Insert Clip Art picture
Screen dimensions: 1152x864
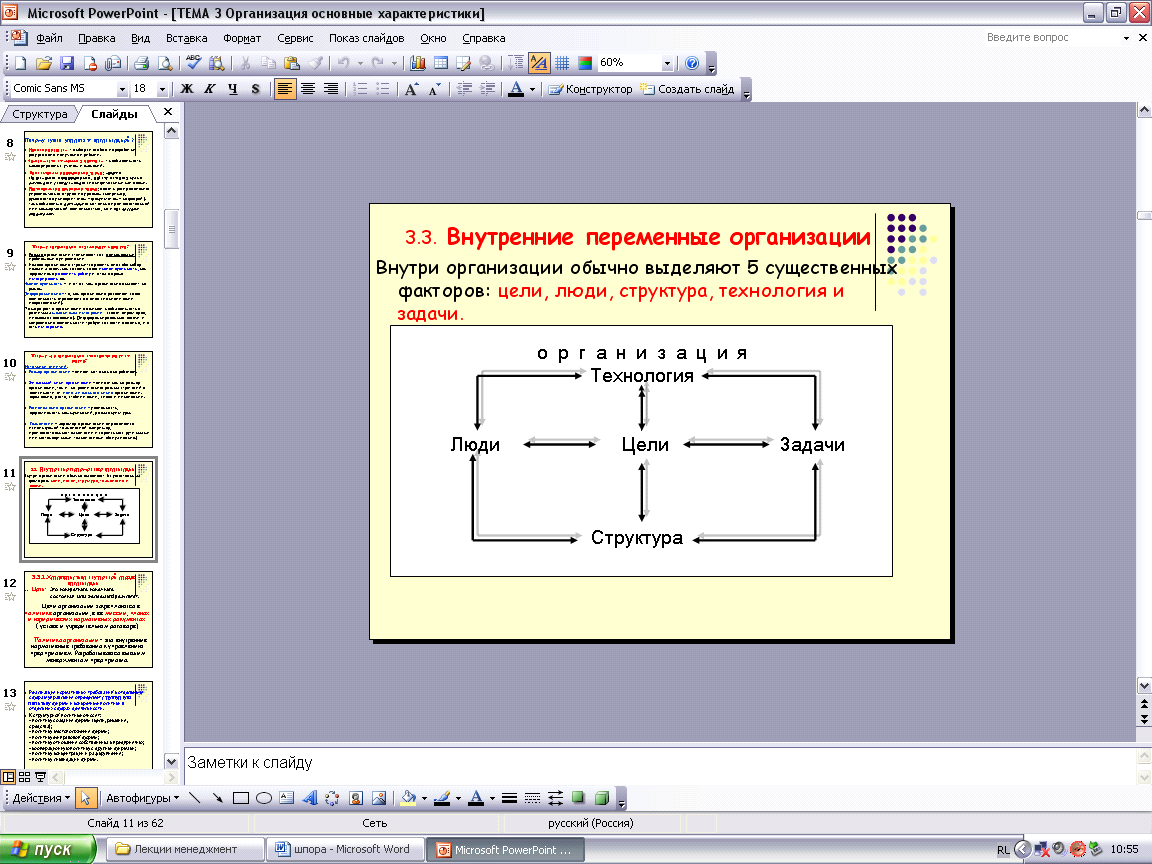(x=356, y=798)
